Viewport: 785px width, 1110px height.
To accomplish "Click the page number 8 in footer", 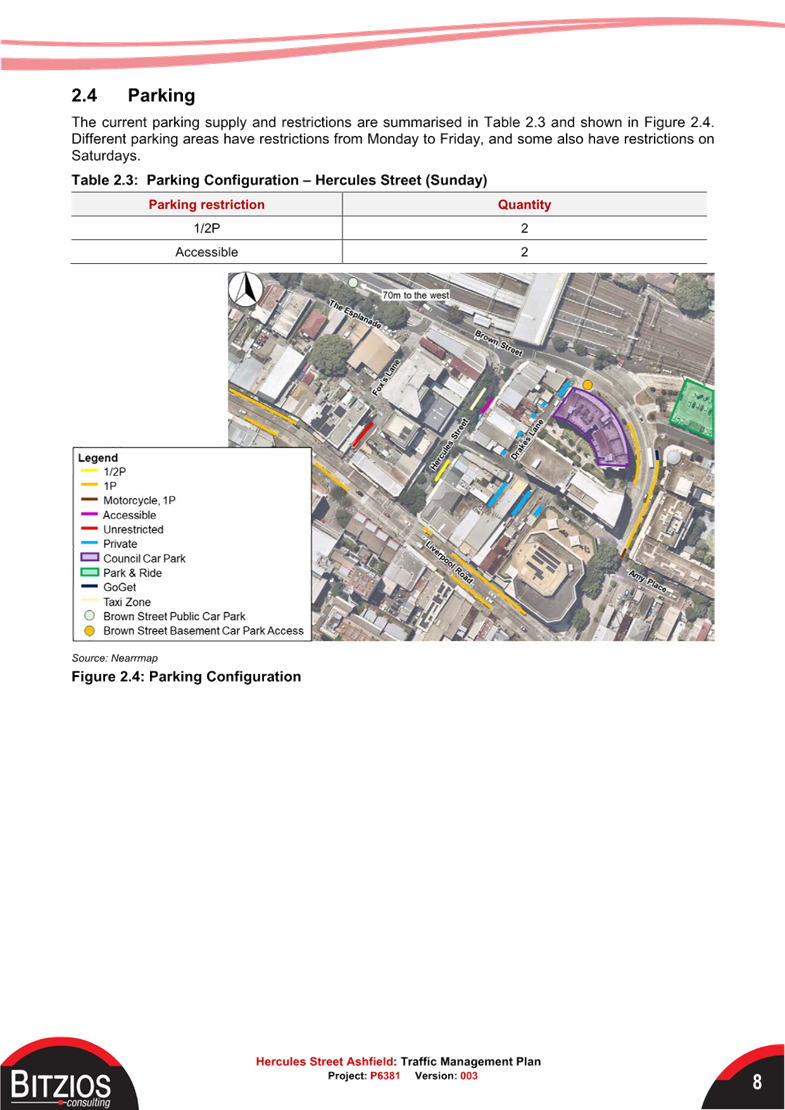I will (x=757, y=1082).
